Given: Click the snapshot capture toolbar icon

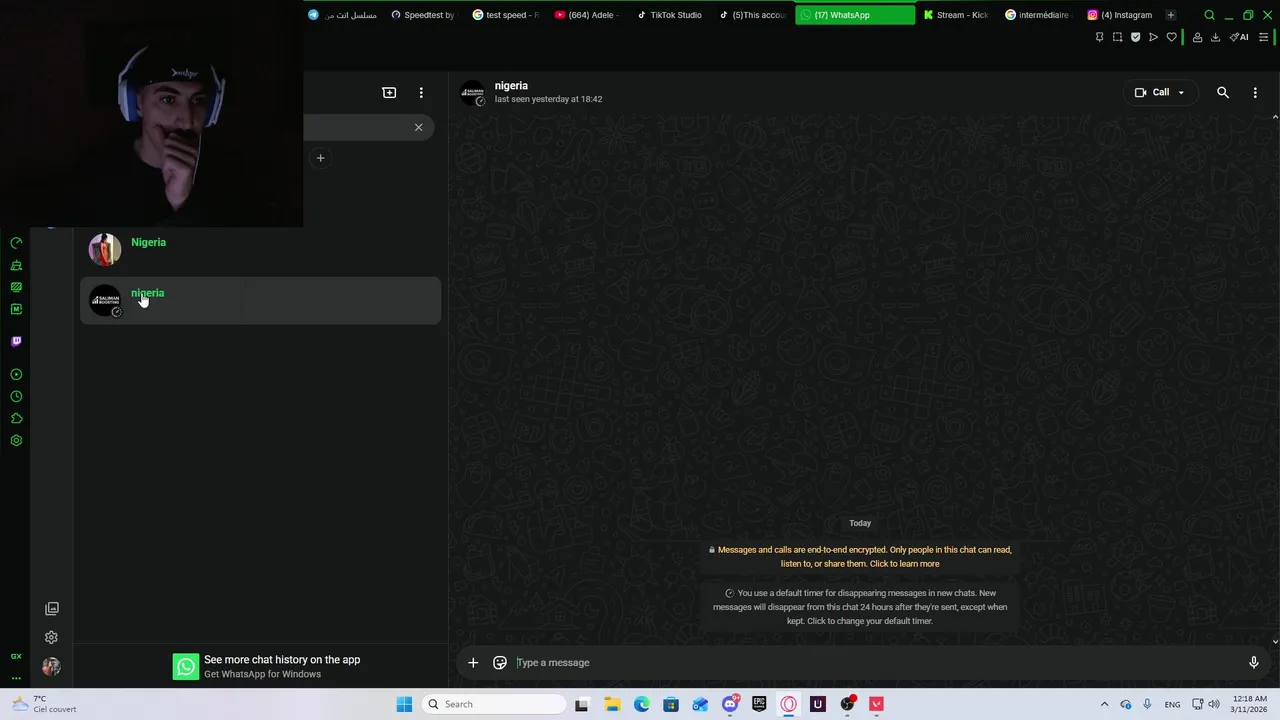Looking at the screenshot, I should pyautogui.click(x=1117, y=37).
